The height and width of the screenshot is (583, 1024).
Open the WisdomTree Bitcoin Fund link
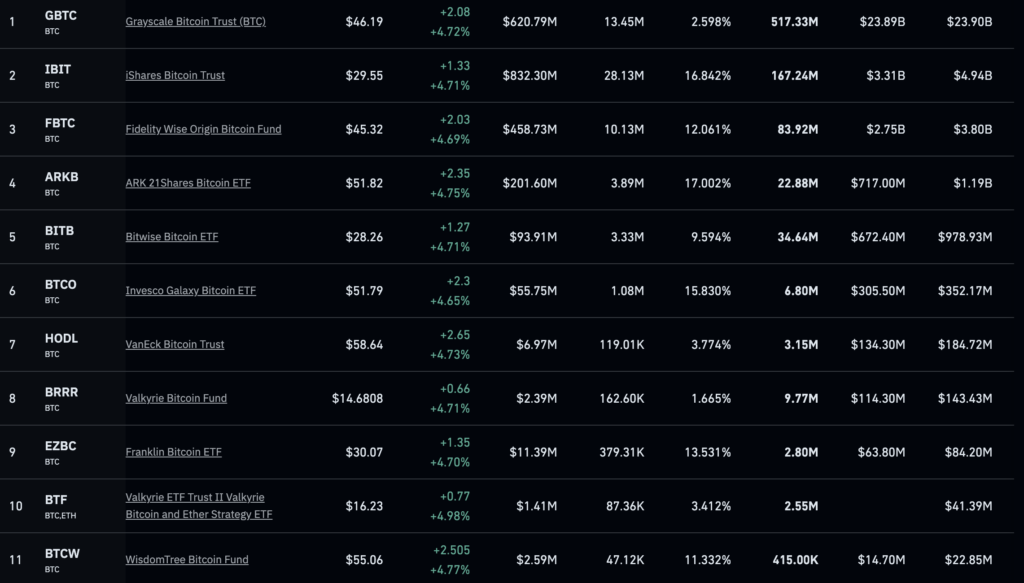click(187, 559)
